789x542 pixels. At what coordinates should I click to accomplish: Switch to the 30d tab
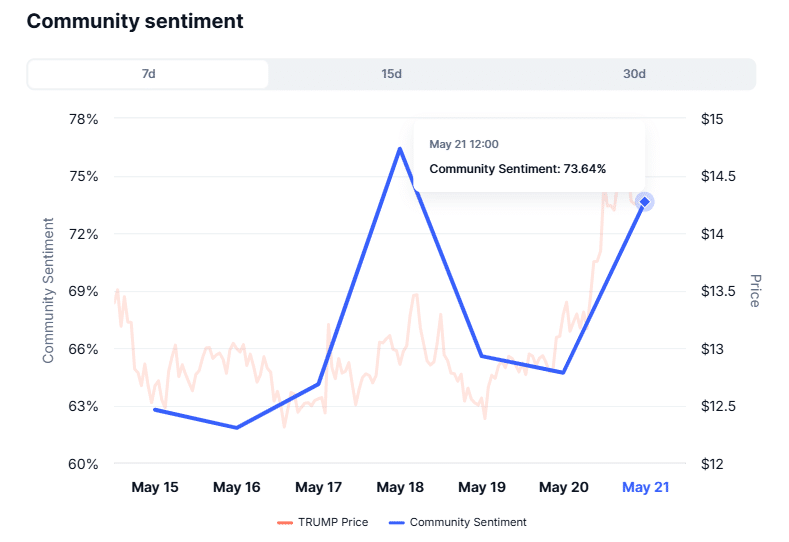[x=634, y=74]
